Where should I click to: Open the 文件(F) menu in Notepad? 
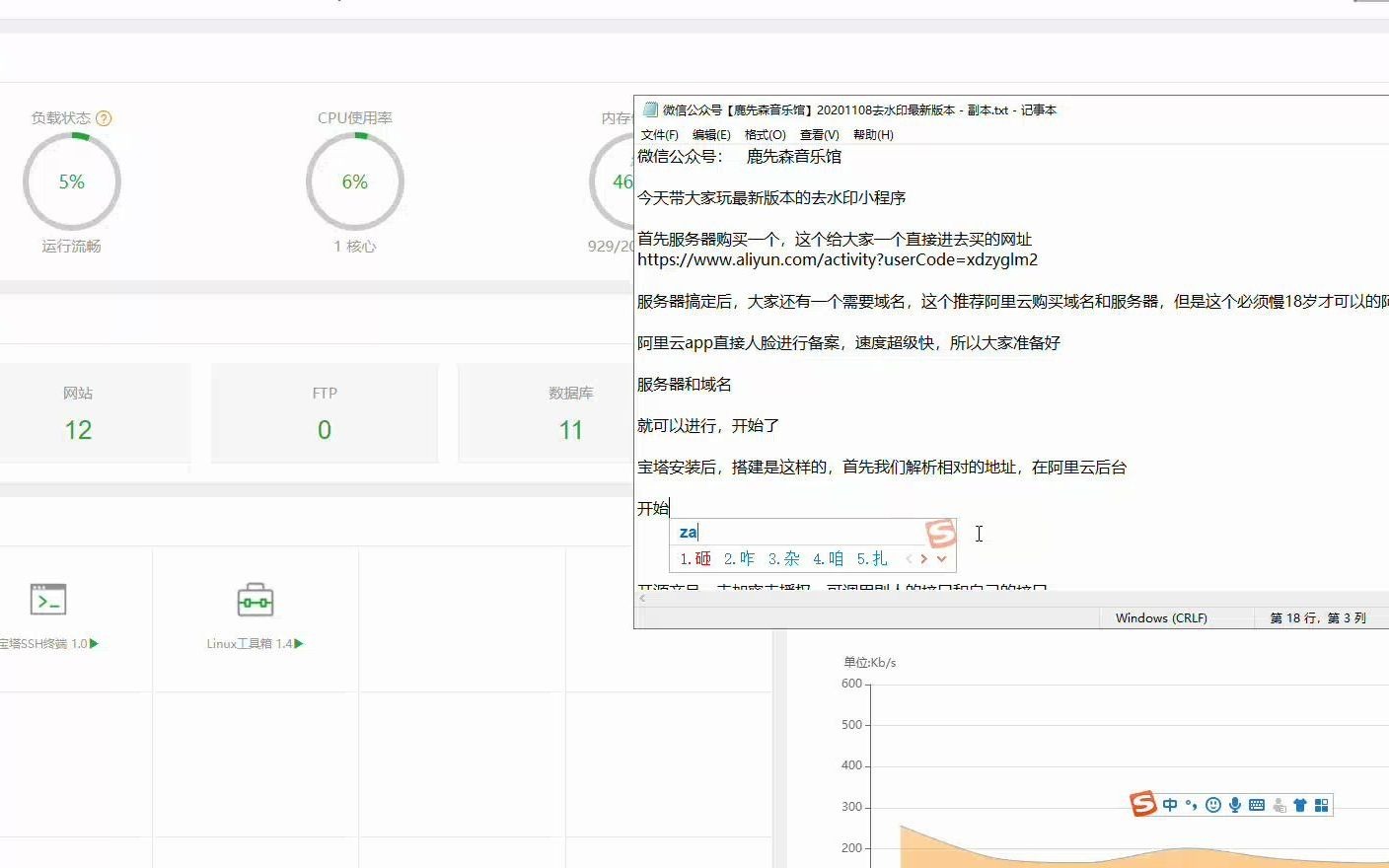660,135
